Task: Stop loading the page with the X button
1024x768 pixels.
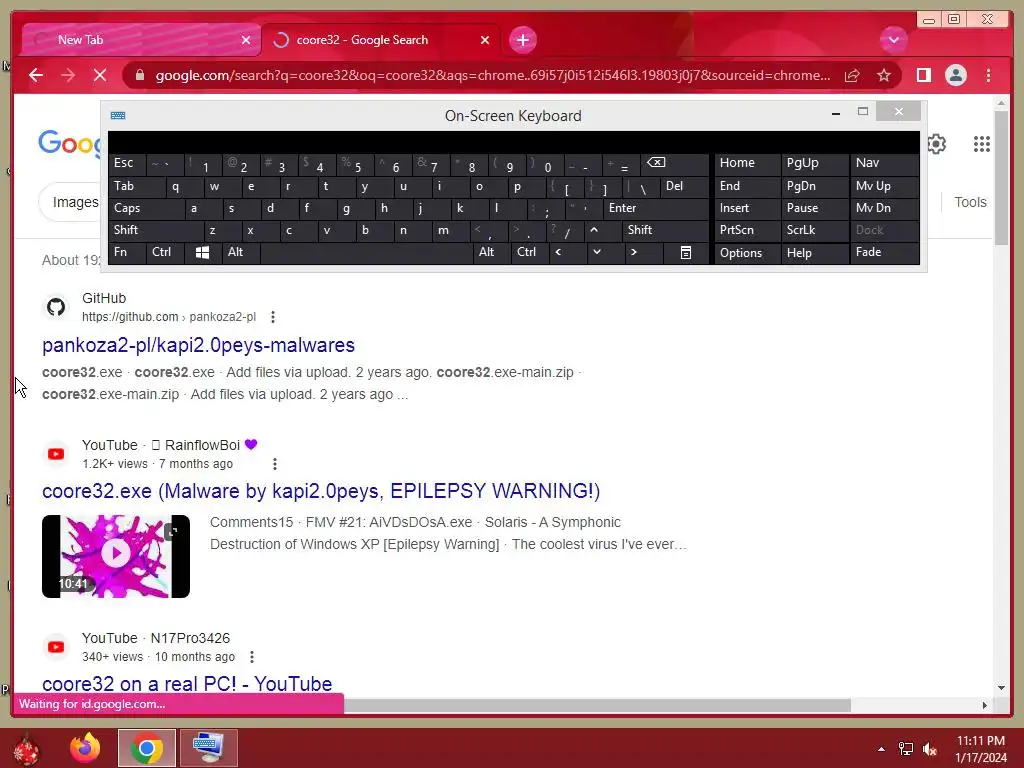Action: click(100, 75)
